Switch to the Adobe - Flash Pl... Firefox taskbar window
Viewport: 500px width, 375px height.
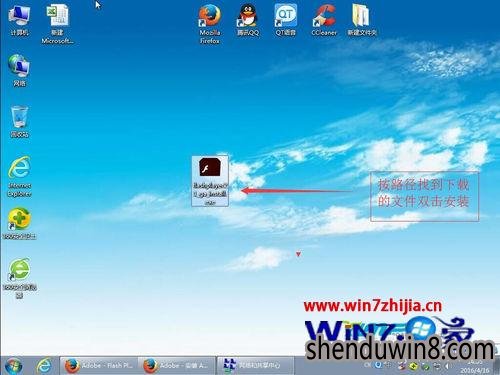(99, 365)
